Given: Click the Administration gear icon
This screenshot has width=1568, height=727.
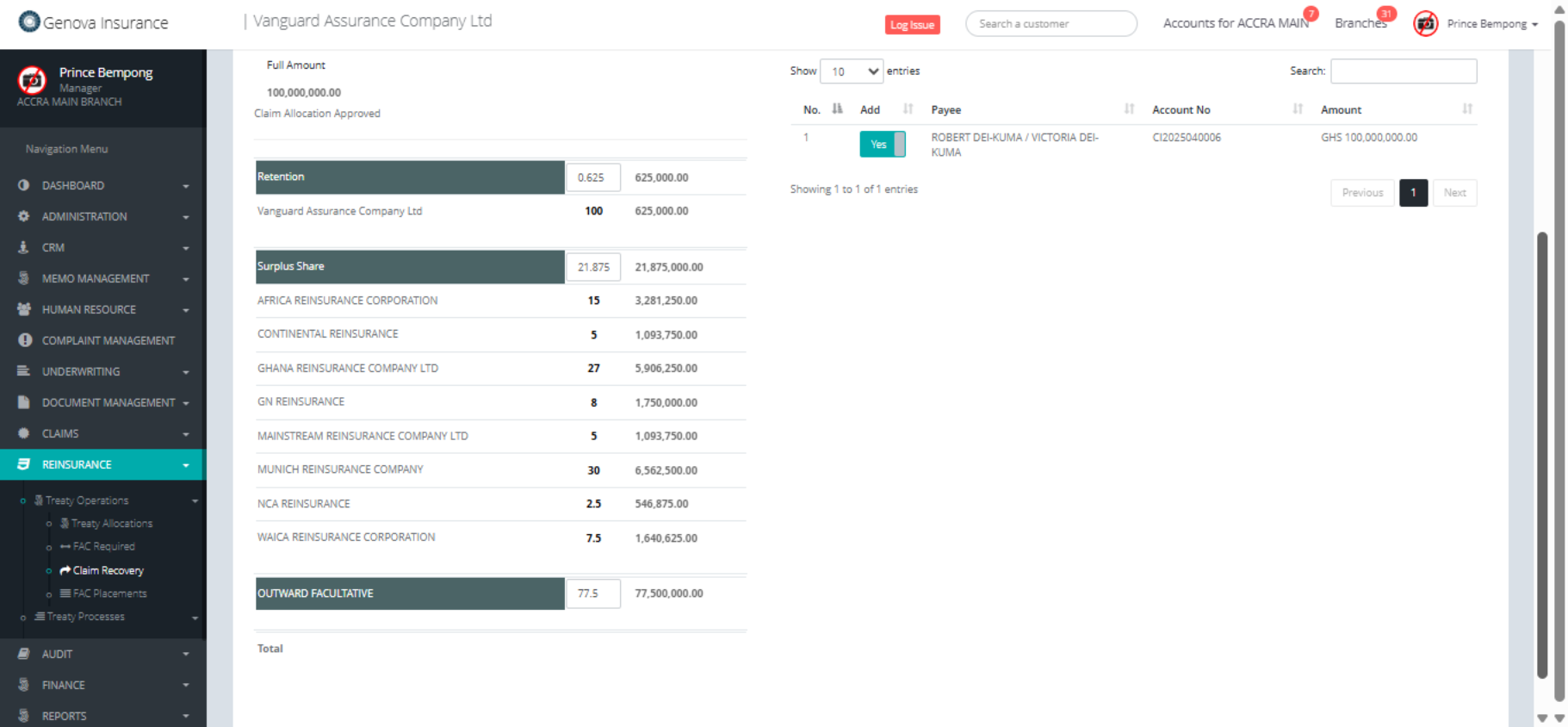Looking at the screenshot, I should pos(23,216).
